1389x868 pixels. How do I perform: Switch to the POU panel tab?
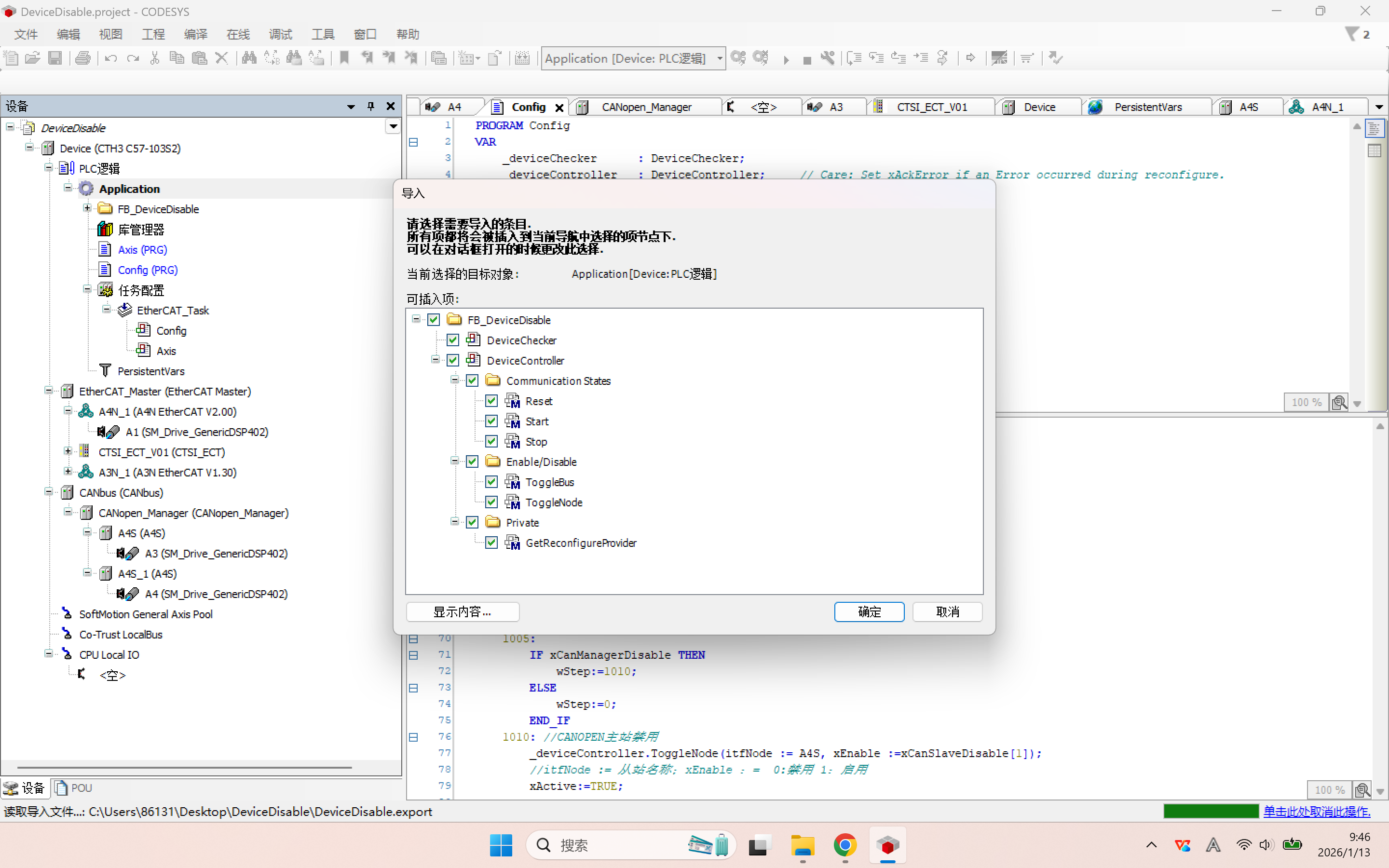tap(73, 788)
